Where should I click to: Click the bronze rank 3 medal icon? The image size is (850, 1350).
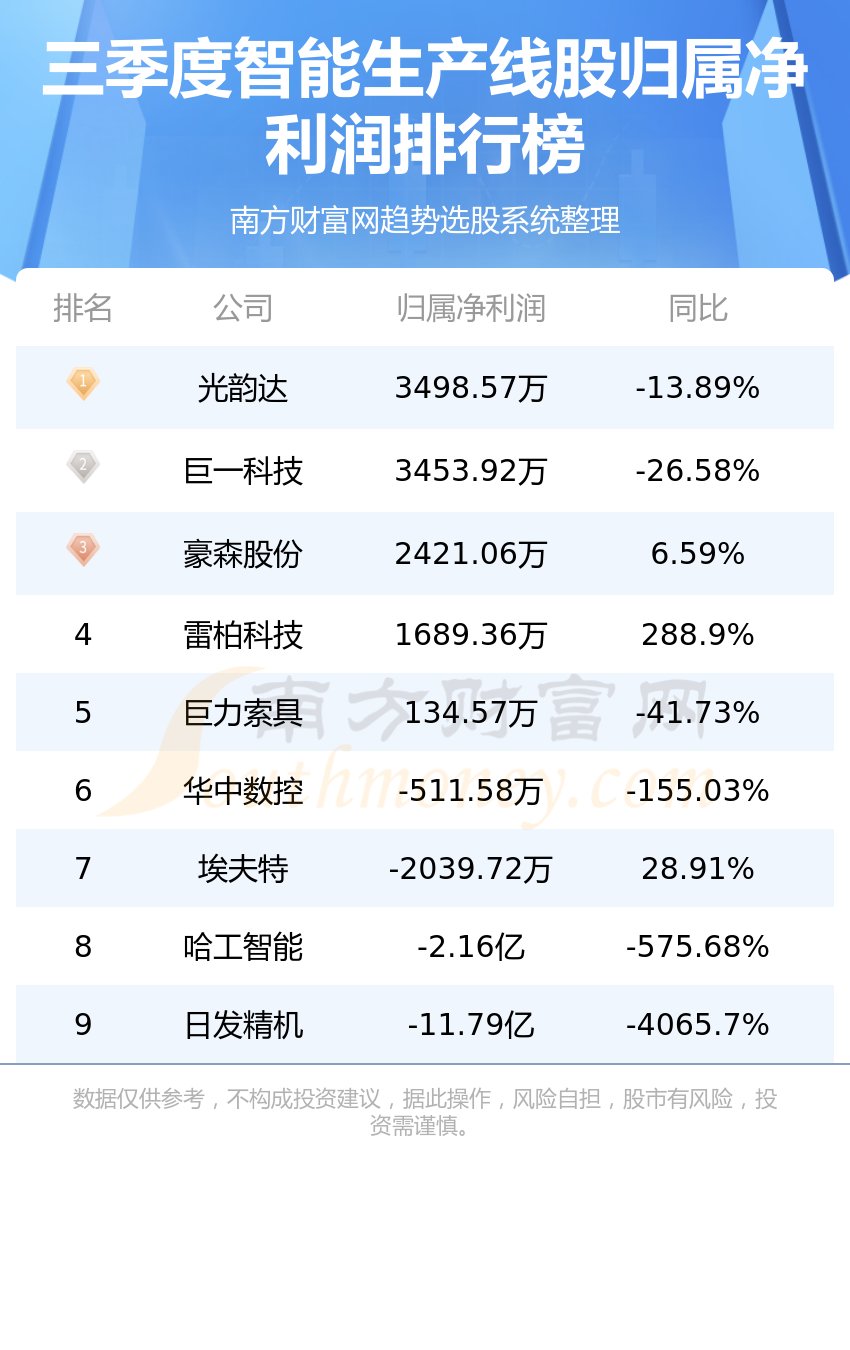[83, 550]
